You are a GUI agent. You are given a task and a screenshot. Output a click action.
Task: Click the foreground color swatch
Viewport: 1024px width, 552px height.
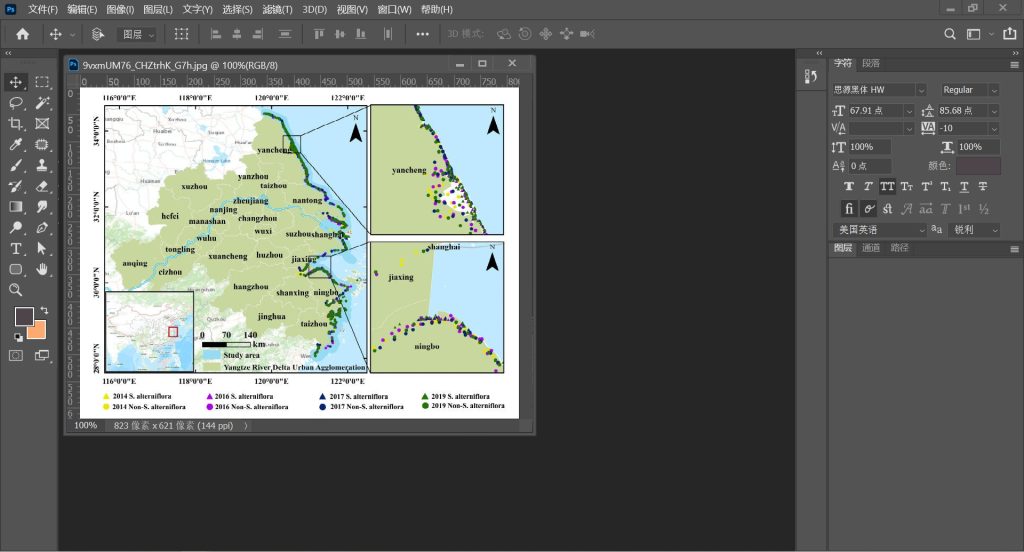(x=24, y=316)
